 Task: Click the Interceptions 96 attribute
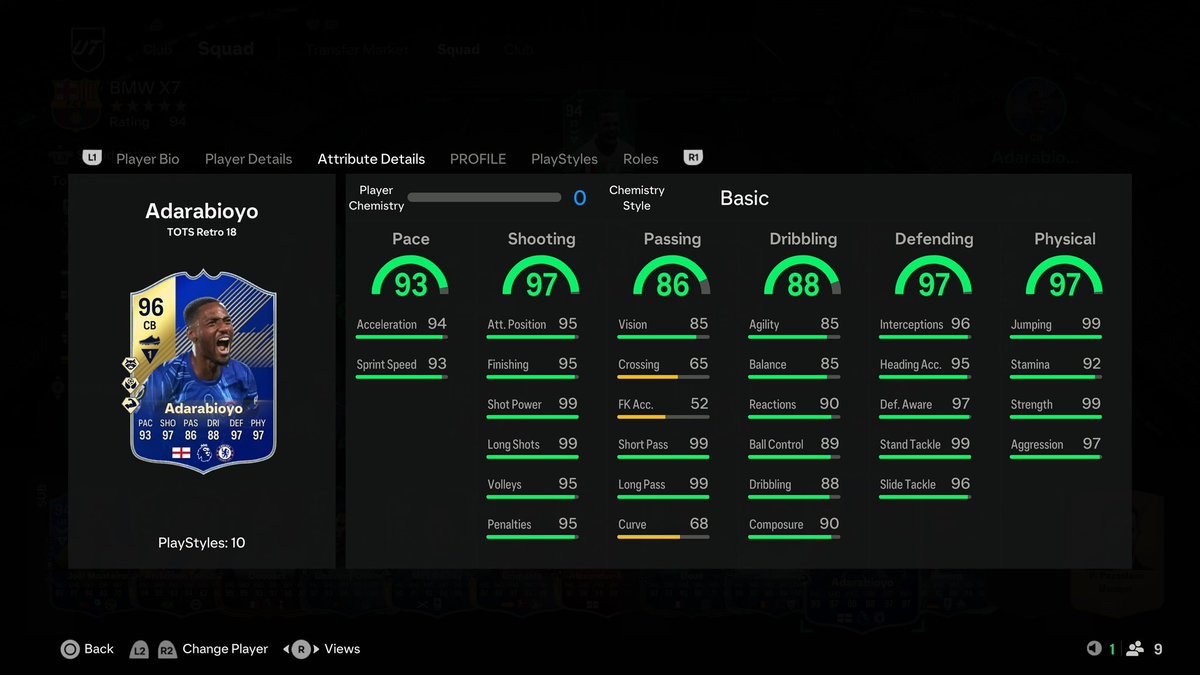[x=925, y=326]
